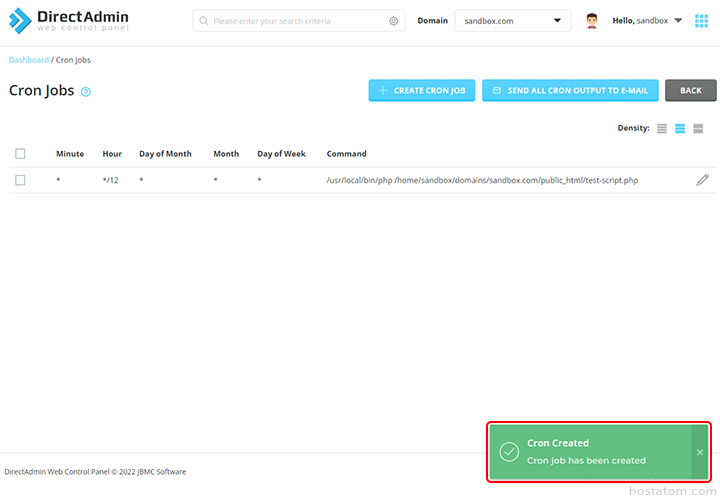The image size is (720, 498).
Task: Click into the search criteria field
Action: pos(297,21)
